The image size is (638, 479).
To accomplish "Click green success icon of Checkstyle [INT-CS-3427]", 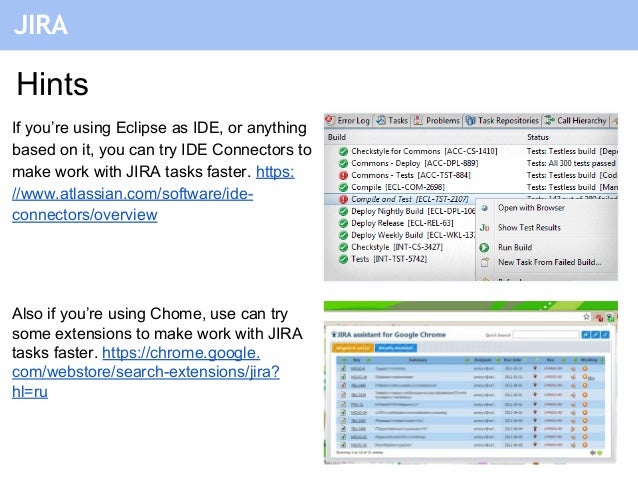I will pos(343,247).
